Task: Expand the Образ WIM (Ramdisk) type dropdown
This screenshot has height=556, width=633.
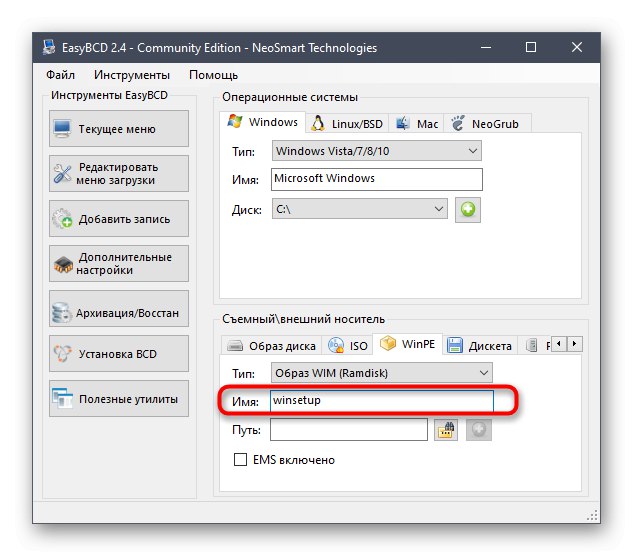Action: [381, 373]
